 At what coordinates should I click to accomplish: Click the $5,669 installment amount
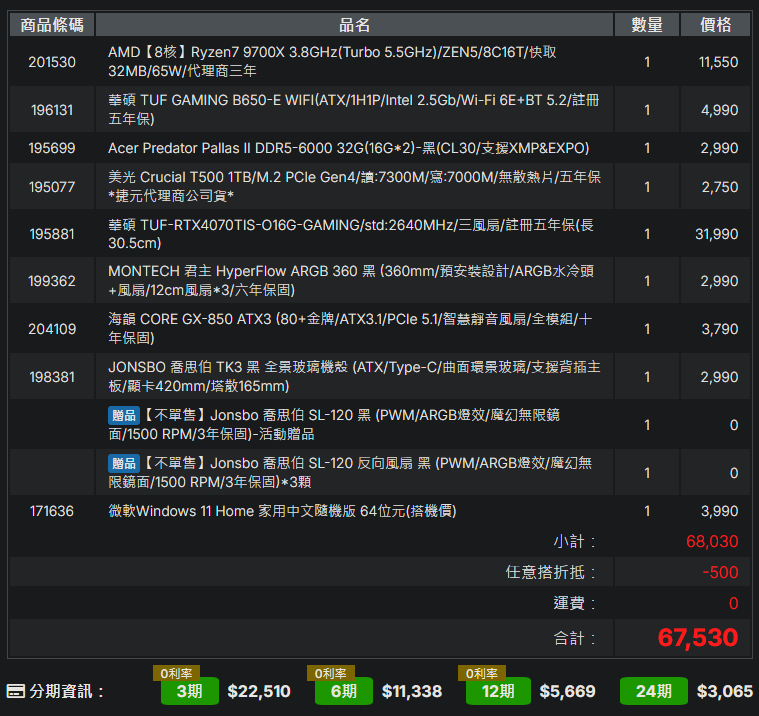click(567, 691)
